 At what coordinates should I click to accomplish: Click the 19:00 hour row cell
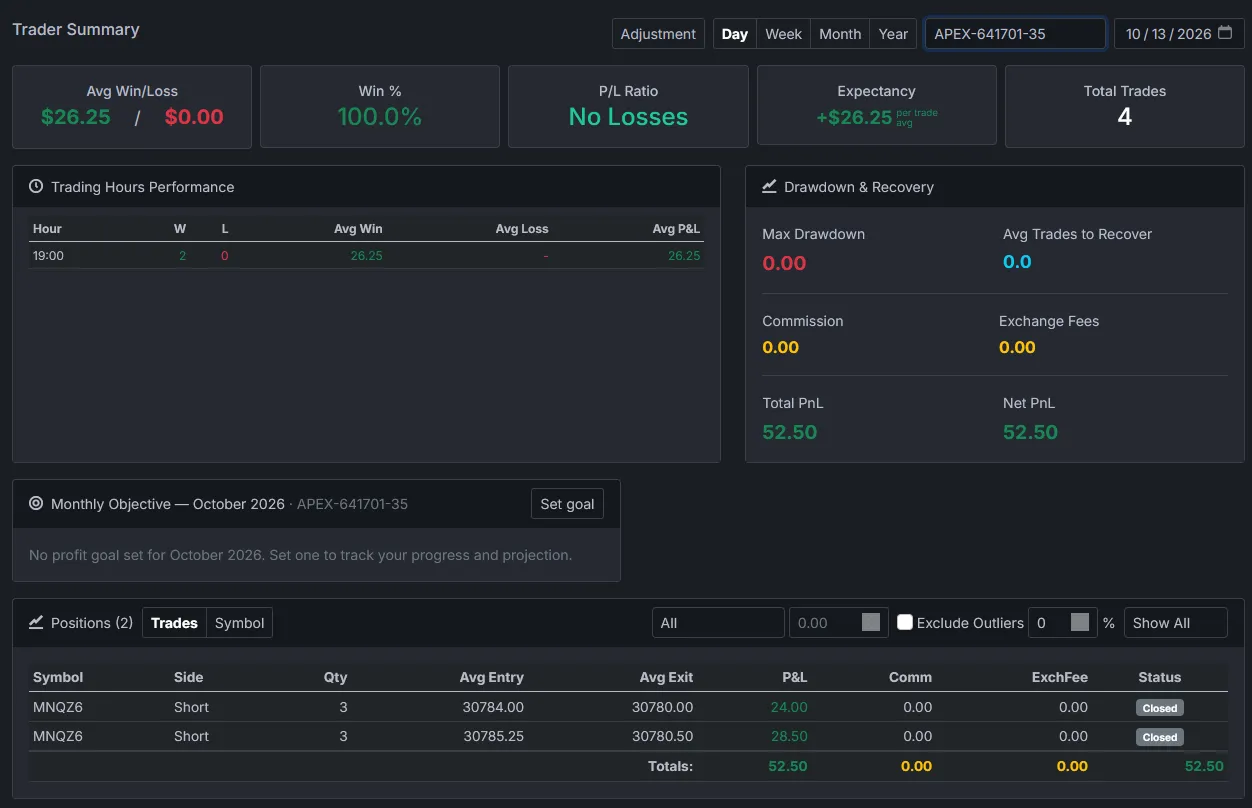(48, 256)
